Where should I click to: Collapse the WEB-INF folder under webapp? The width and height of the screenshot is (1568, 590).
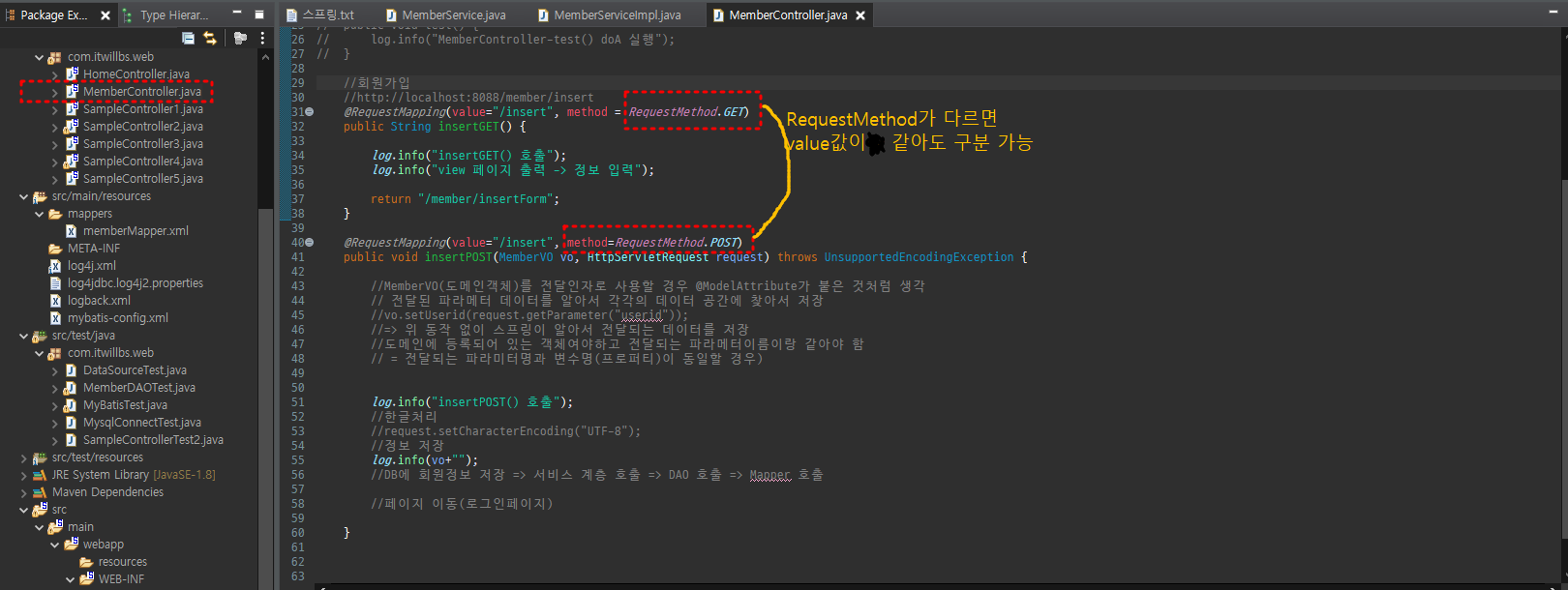click(x=71, y=579)
